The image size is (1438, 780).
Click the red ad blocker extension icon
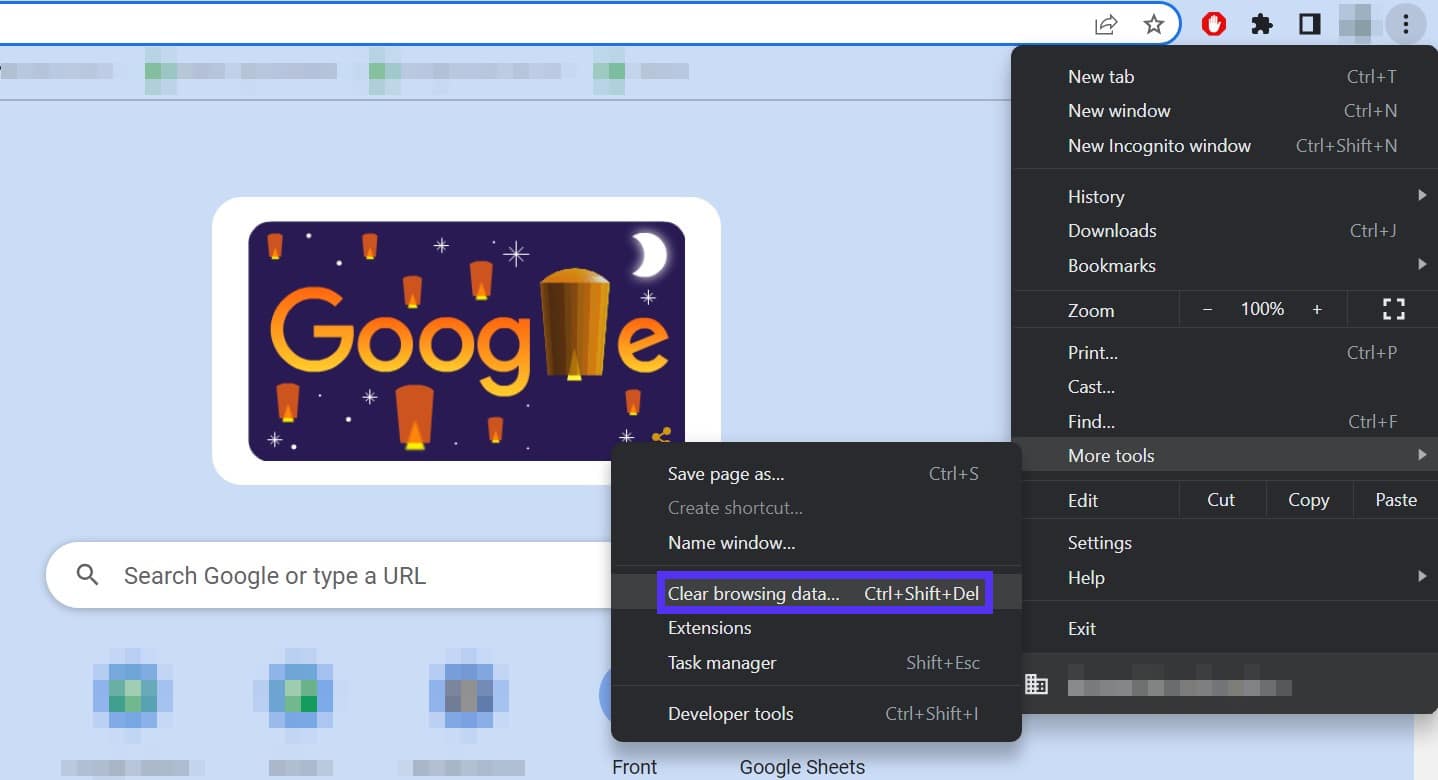tap(1213, 25)
